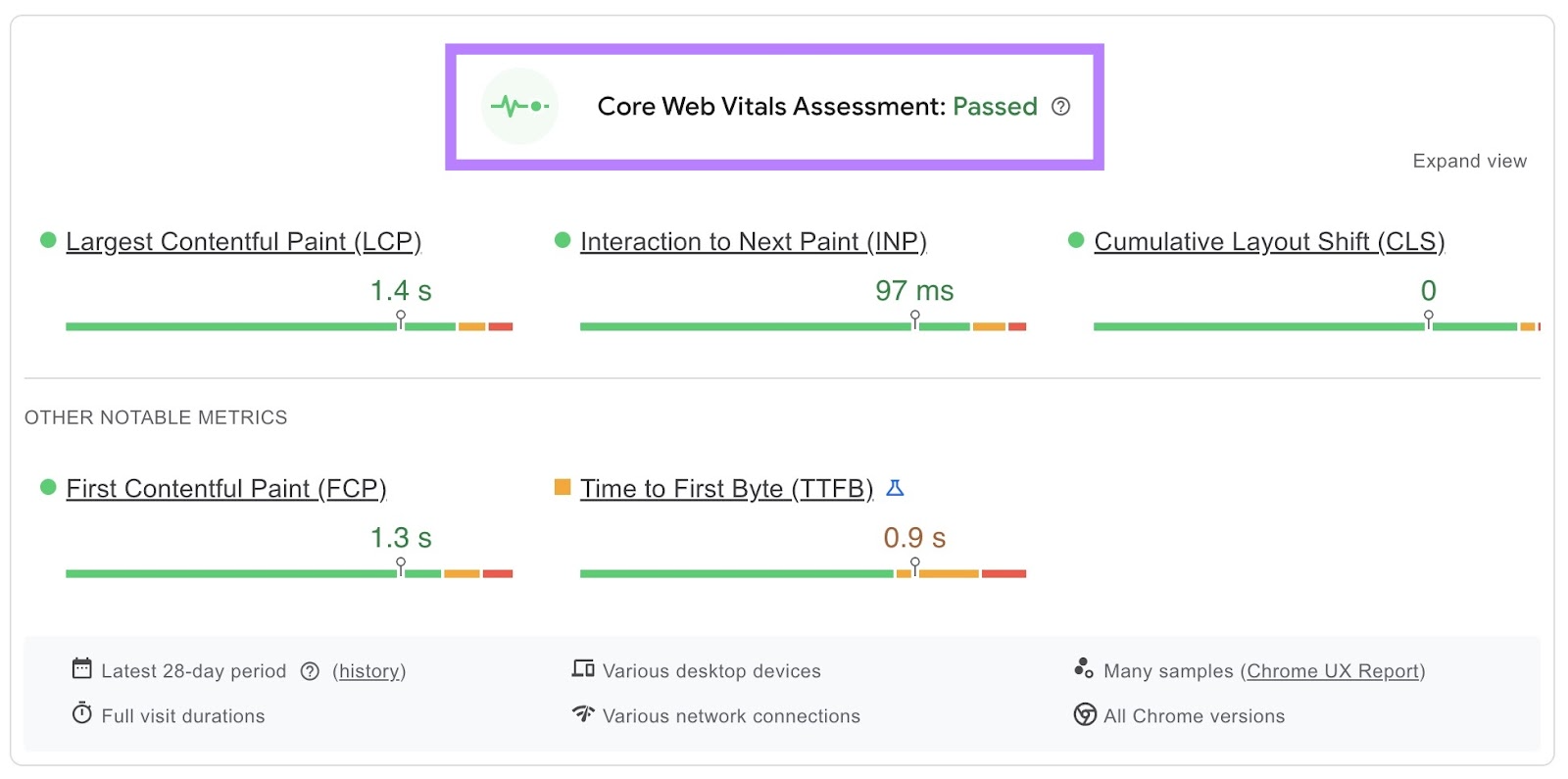Open the history link

(369, 671)
